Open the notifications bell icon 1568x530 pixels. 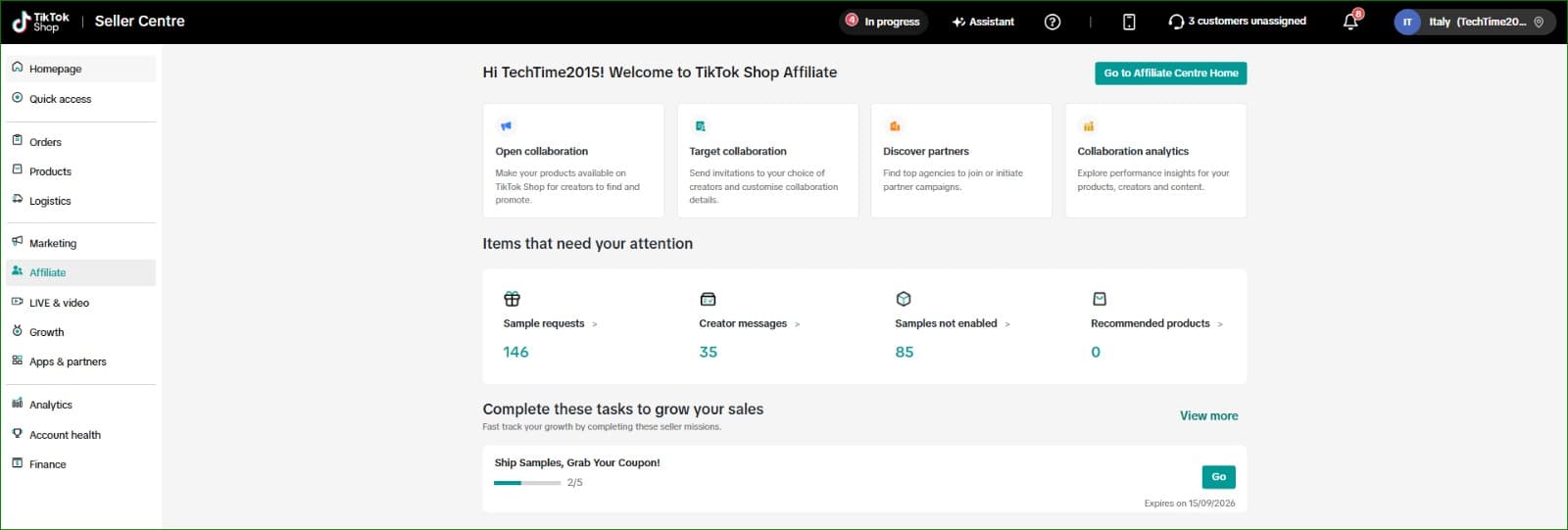pos(1350,22)
